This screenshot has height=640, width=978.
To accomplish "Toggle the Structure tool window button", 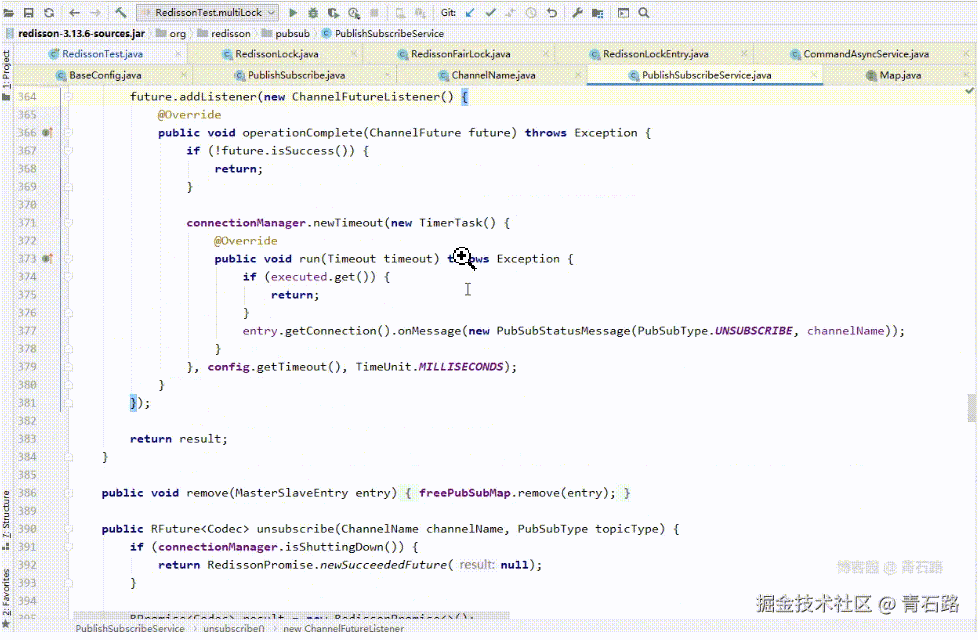I will (x=6, y=520).
